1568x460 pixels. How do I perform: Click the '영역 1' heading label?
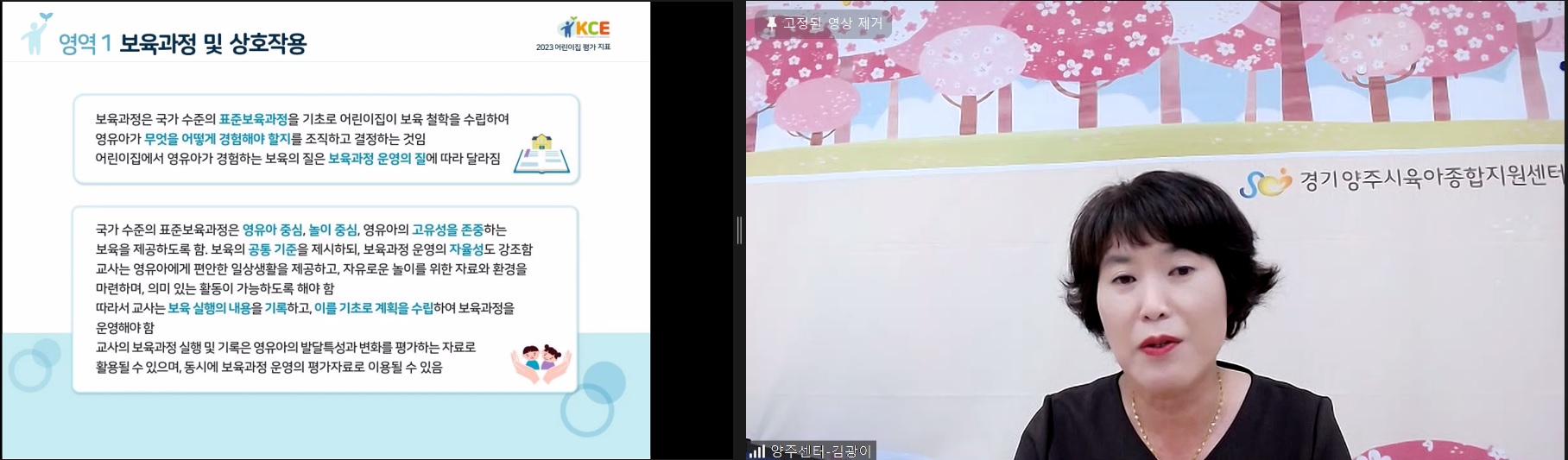click(x=85, y=44)
